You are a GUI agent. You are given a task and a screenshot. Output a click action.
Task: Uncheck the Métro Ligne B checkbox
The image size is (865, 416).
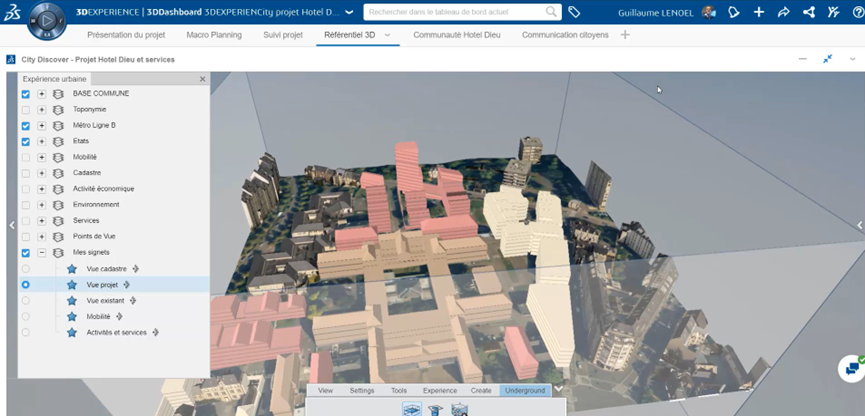[x=25, y=126]
